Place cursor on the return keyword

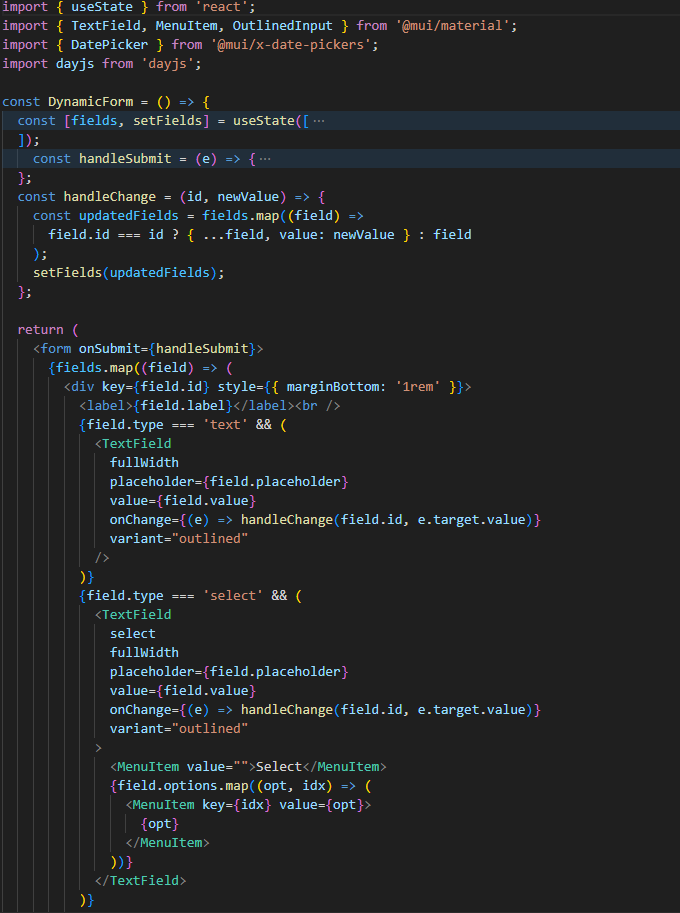tap(40, 329)
